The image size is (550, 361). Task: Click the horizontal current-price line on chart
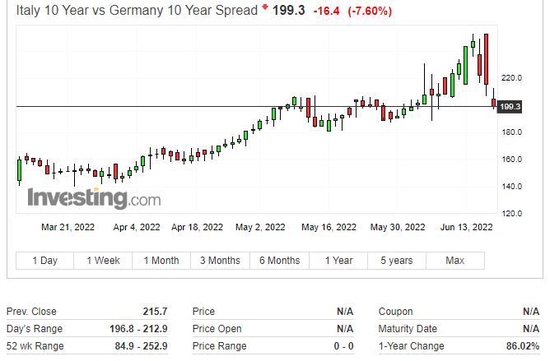point(257,106)
